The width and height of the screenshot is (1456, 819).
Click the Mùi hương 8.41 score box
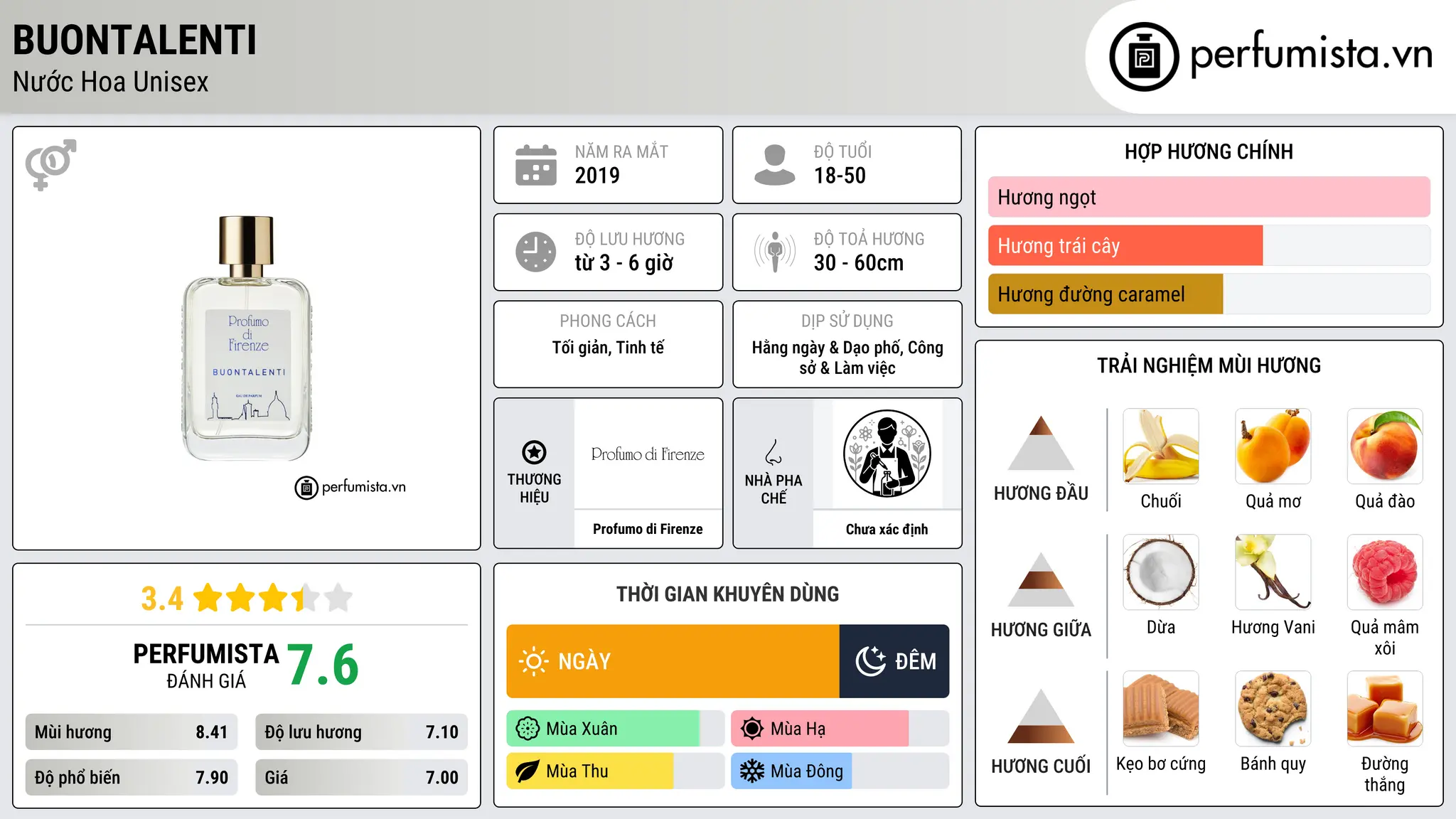pos(132,732)
